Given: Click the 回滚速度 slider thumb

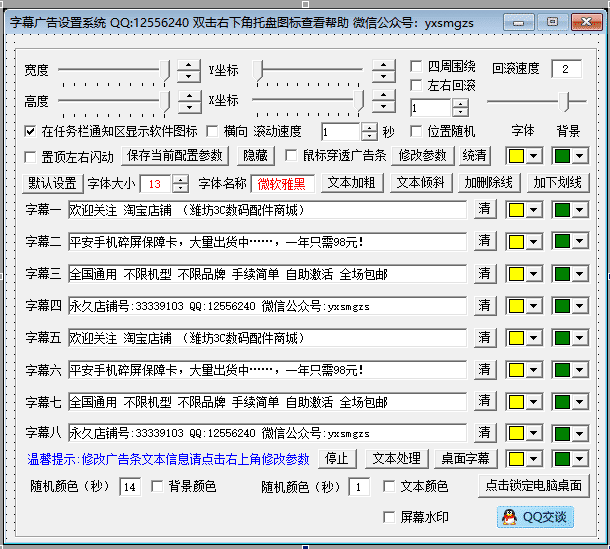Looking at the screenshot, I should click(564, 102).
